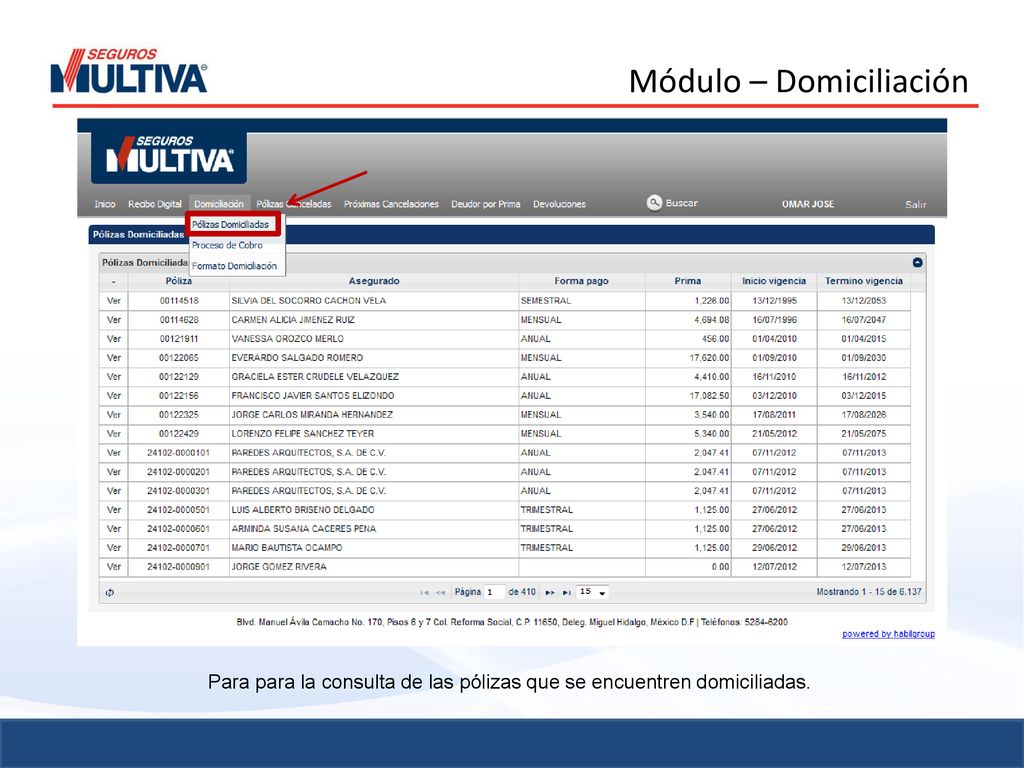Open rows-per-page dropdown showing 15

tap(592, 592)
